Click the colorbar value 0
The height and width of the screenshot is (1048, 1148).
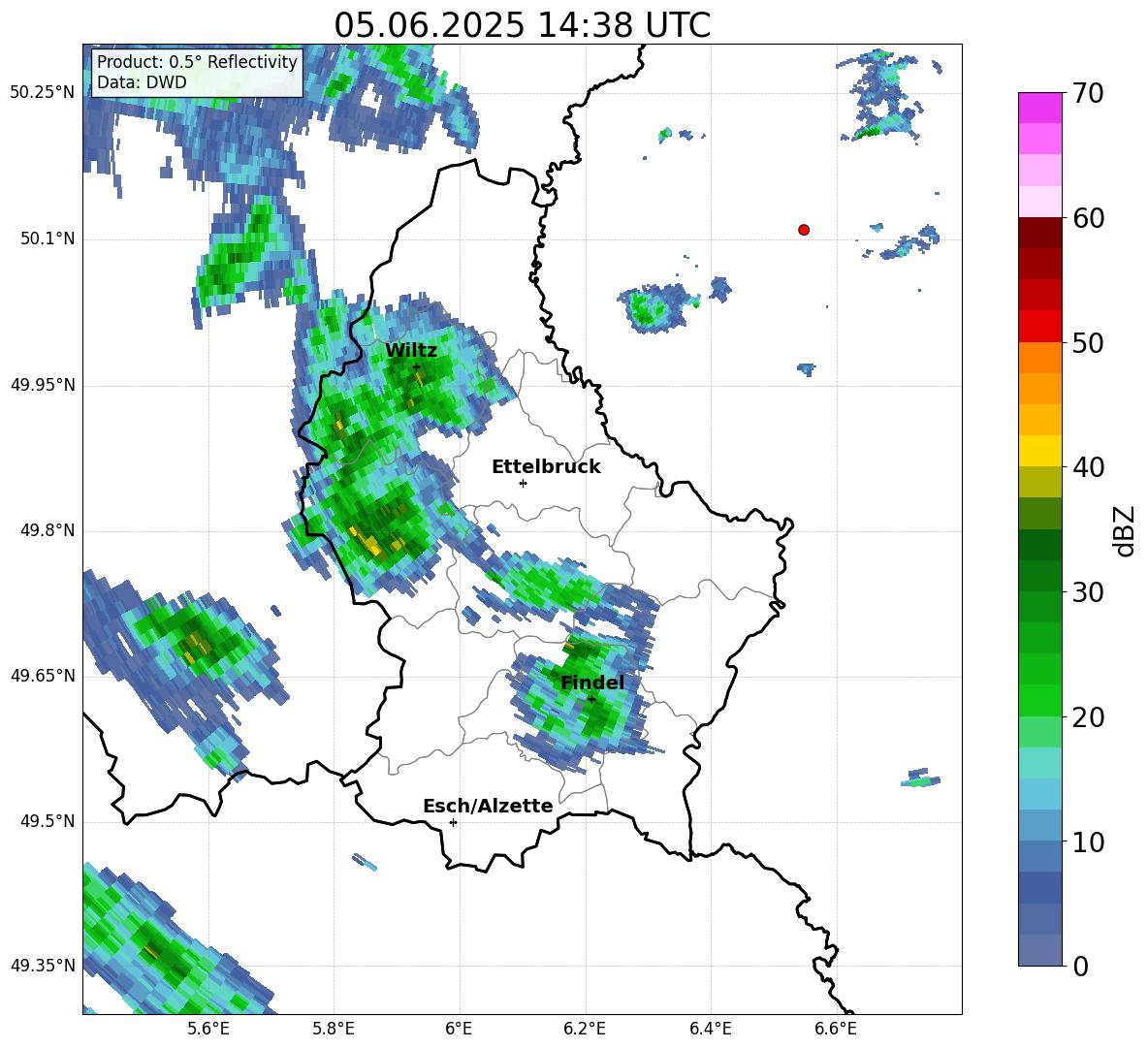1081,966
